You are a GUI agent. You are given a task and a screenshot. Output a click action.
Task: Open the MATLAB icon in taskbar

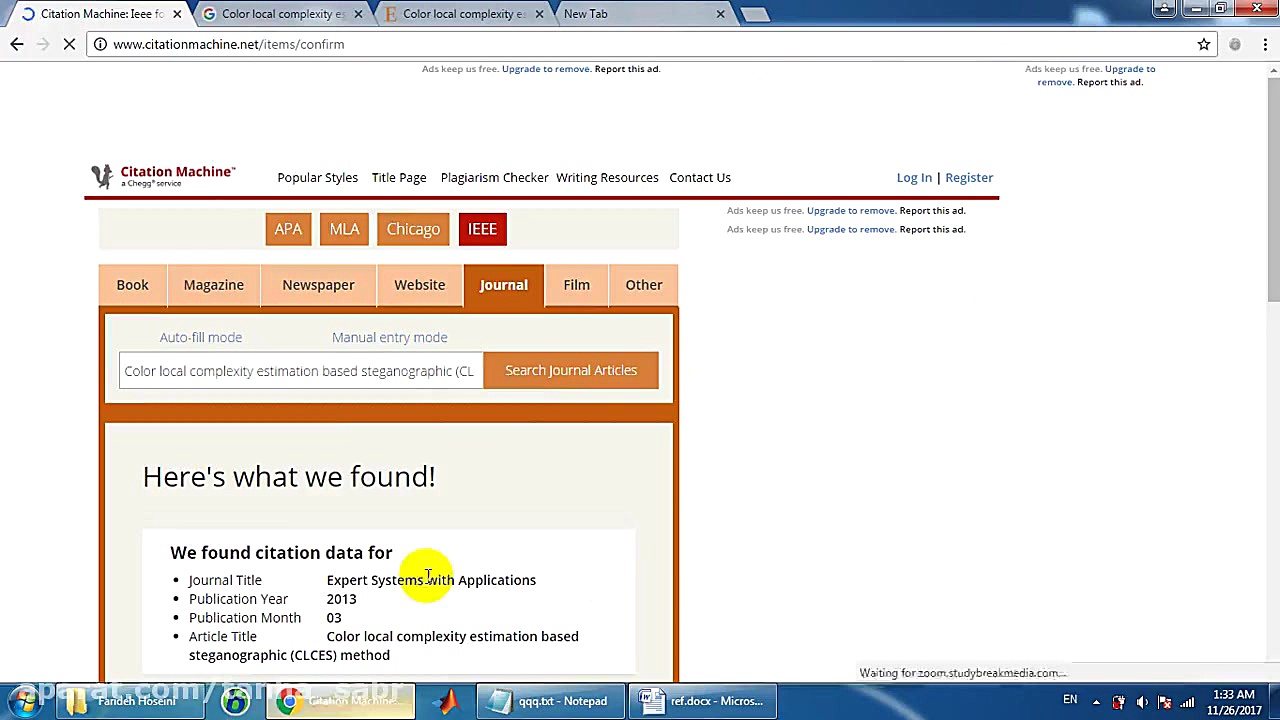click(x=447, y=701)
